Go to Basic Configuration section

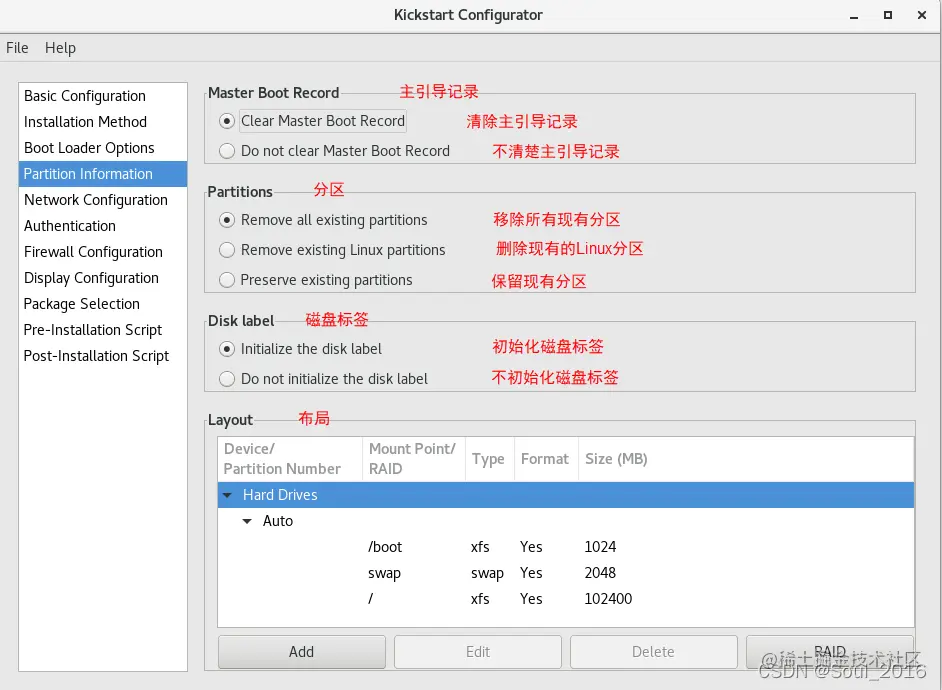103,96
